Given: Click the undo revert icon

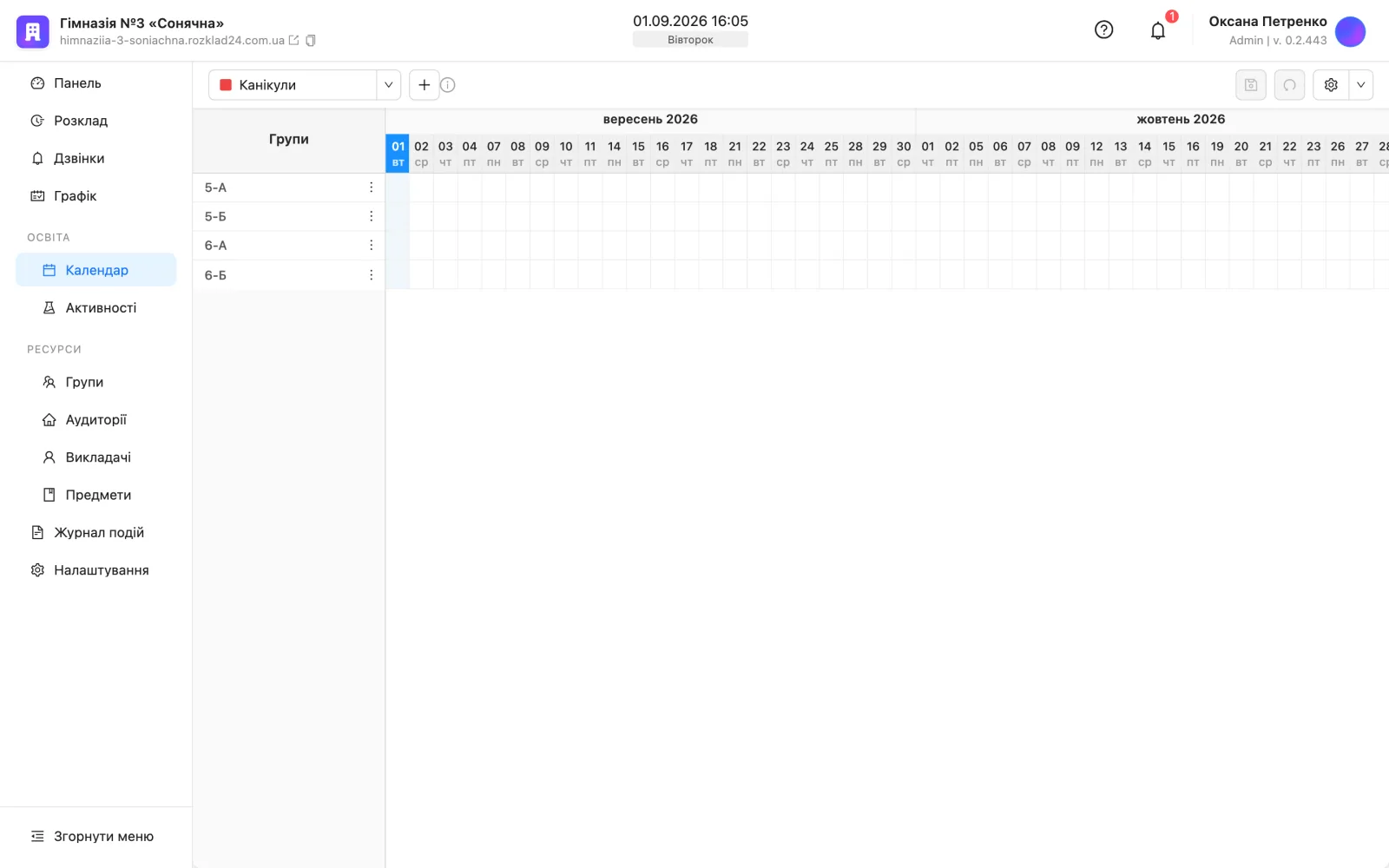Looking at the screenshot, I should 1289,85.
